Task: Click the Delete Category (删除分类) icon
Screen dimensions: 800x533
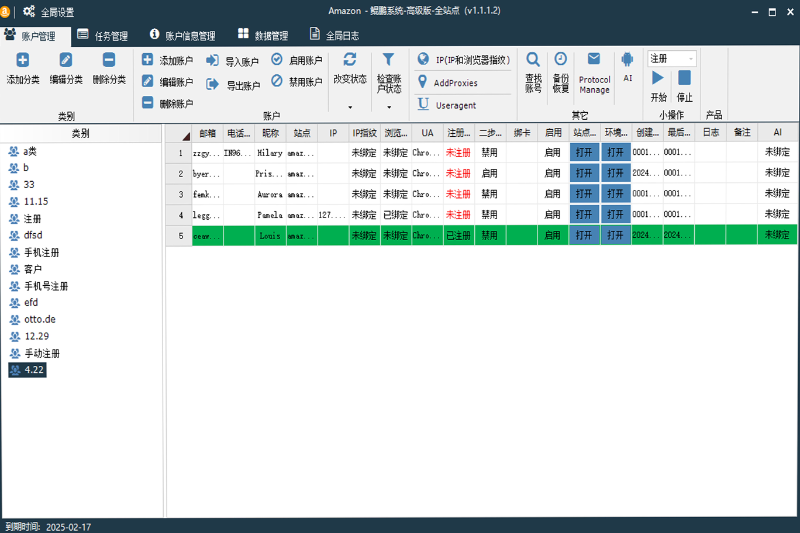Action: [109, 60]
